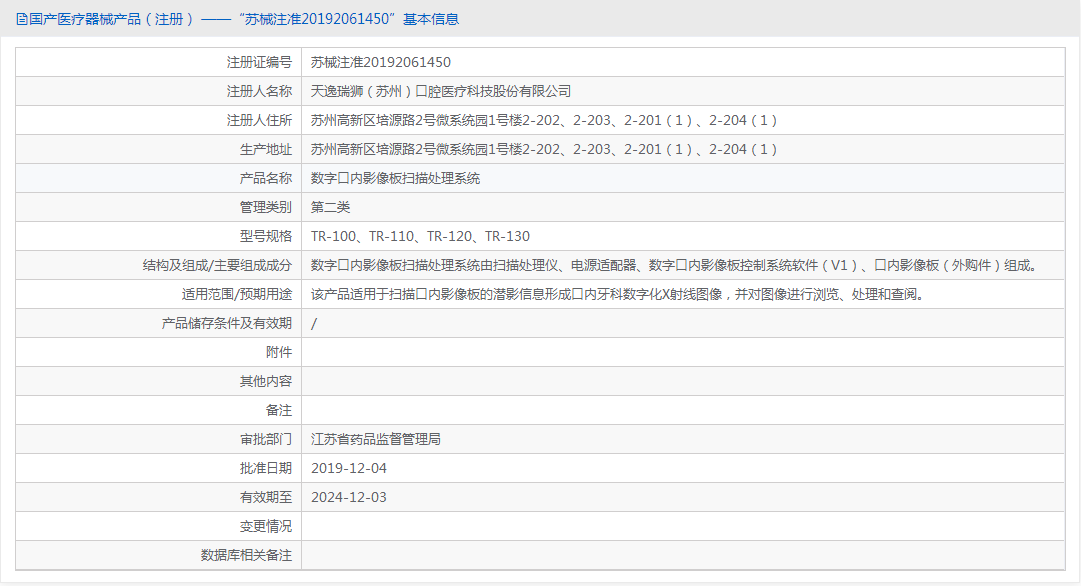The width and height of the screenshot is (1081, 586).
Task: Click the label 注册人名称
Action: tap(259, 91)
